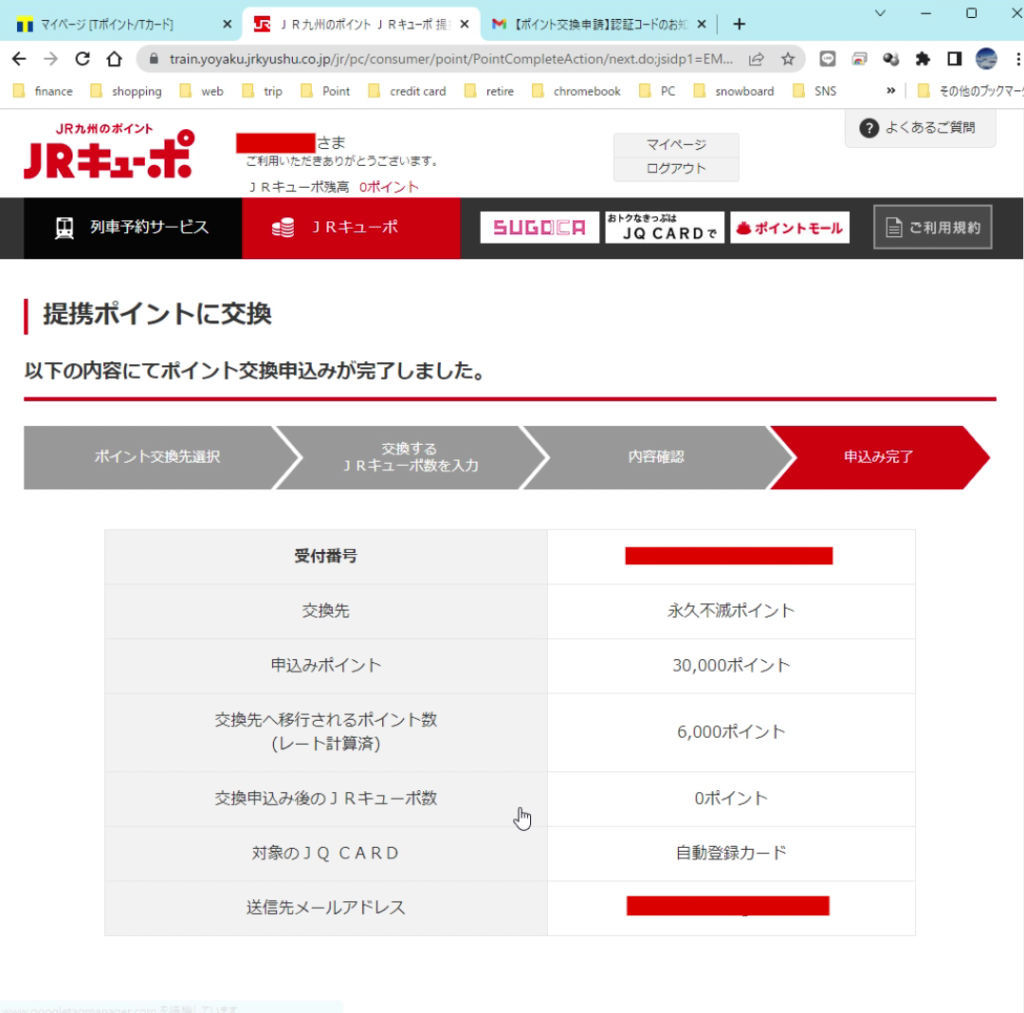Click the 30,000ポイント value
1024x1013 pixels.
pos(731,666)
